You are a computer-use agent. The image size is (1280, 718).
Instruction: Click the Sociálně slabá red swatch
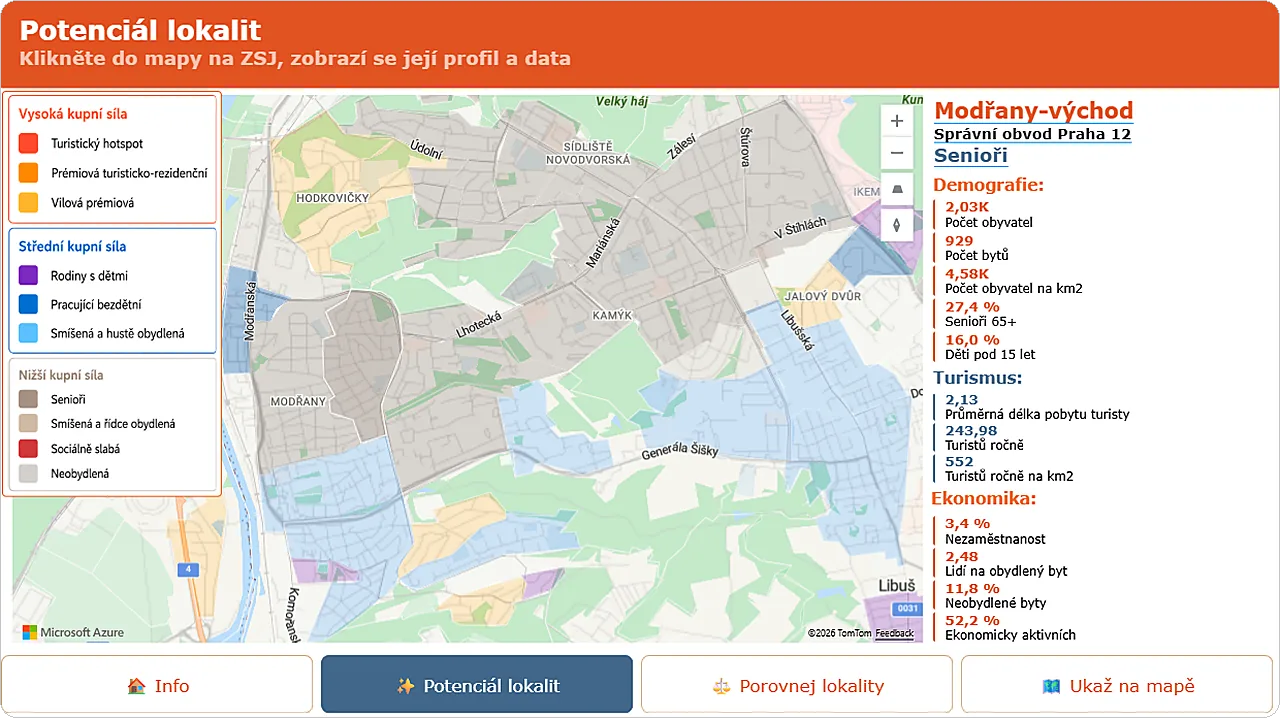28,449
